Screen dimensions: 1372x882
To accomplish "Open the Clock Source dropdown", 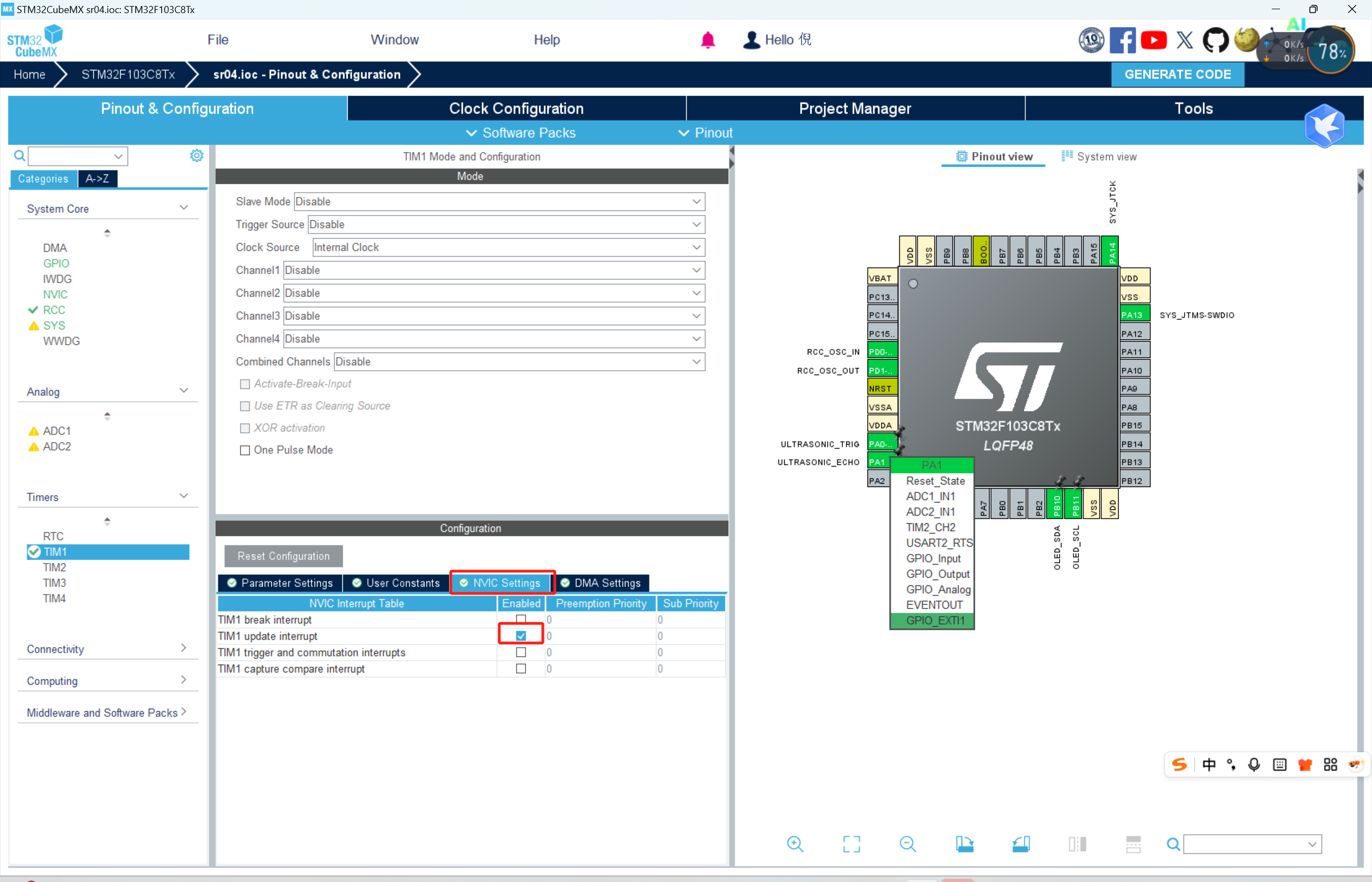I will tap(509, 247).
